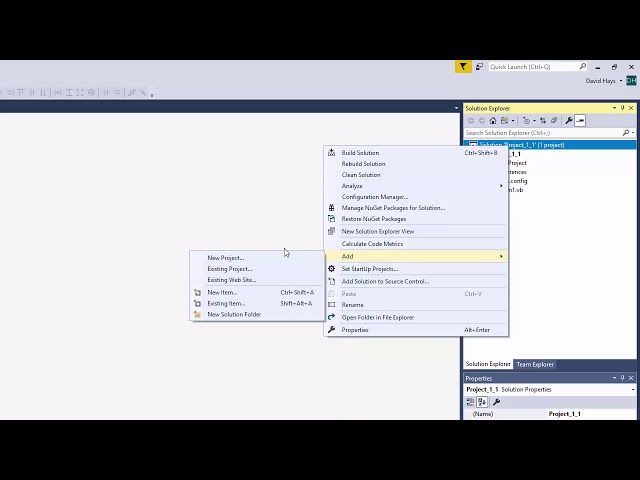Click Forward arrow in Solution Explorer toolbar
The width and height of the screenshot is (640, 480).
pos(482,120)
